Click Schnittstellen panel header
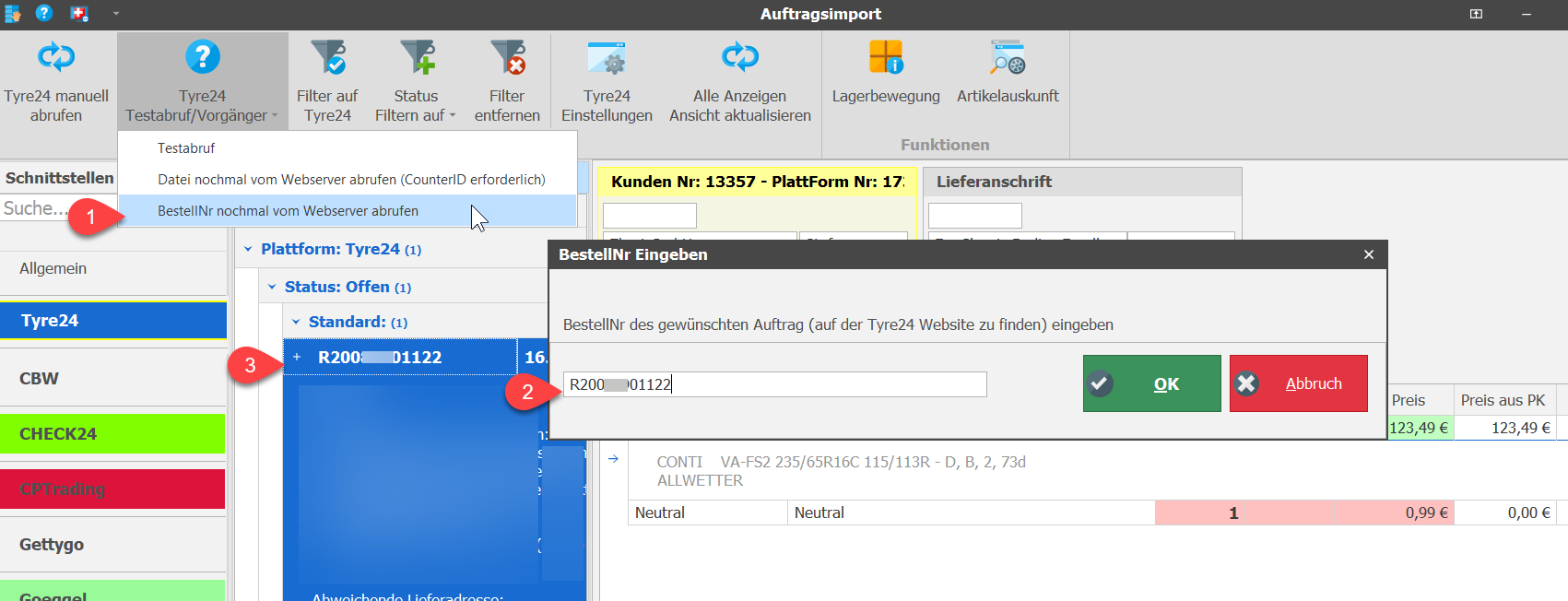 coord(60,178)
